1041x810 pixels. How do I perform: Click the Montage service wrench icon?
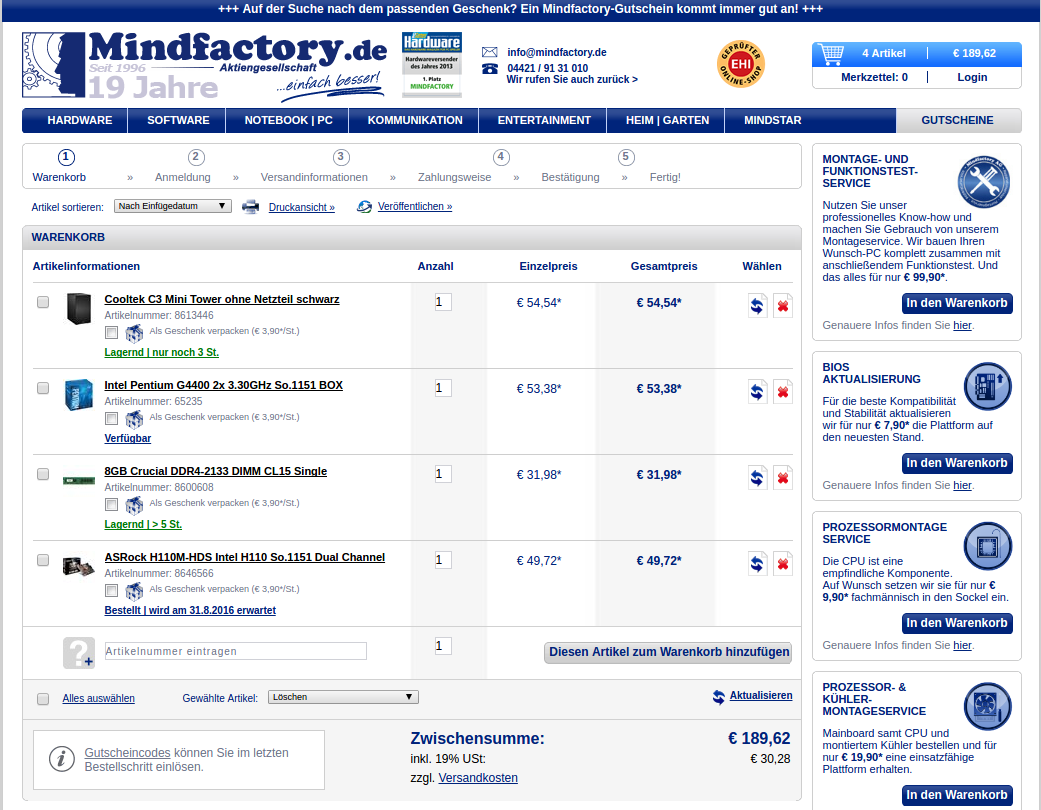[983, 182]
